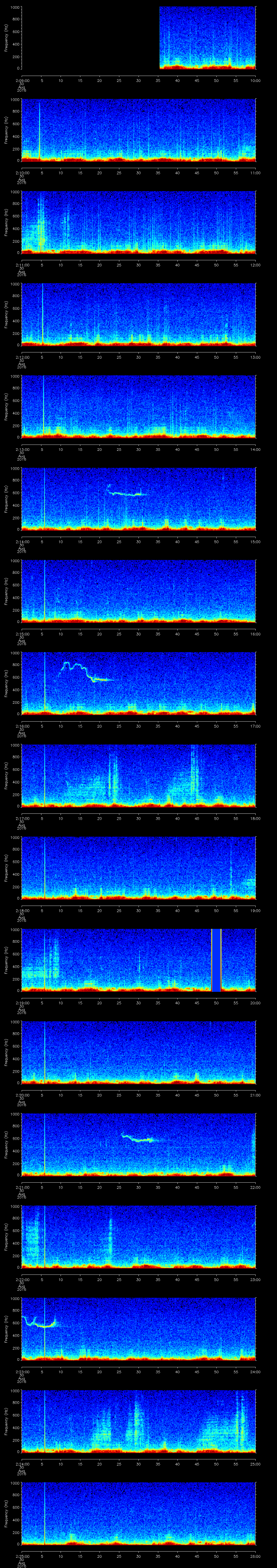Click the 22:00 end time label
The height and width of the screenshot is (1568, 277).
255,1187
